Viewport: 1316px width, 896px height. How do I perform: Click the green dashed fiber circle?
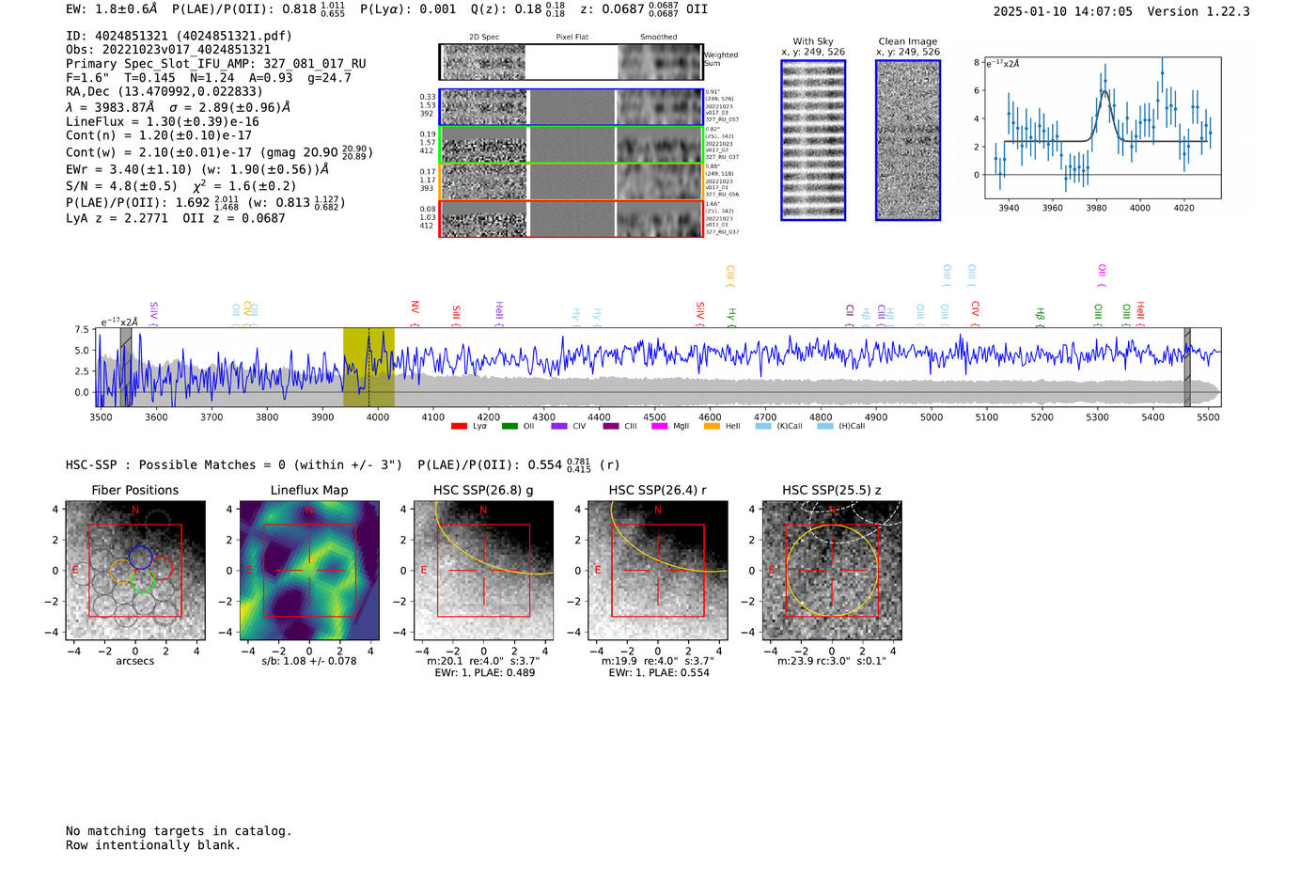pos(143,580)
